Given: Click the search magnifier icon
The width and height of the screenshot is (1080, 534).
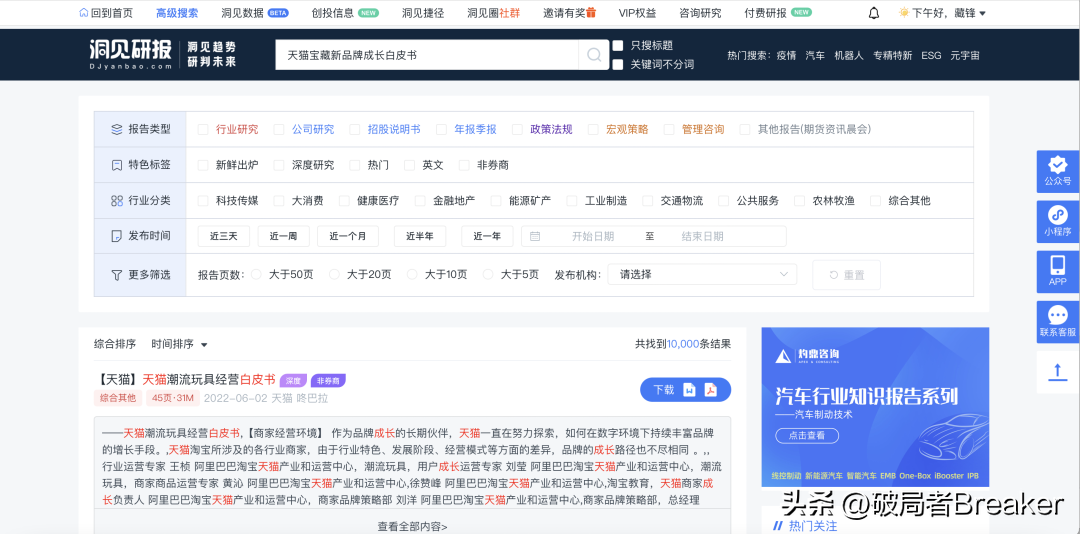Looking at the screenshot, I should point(594,55).
